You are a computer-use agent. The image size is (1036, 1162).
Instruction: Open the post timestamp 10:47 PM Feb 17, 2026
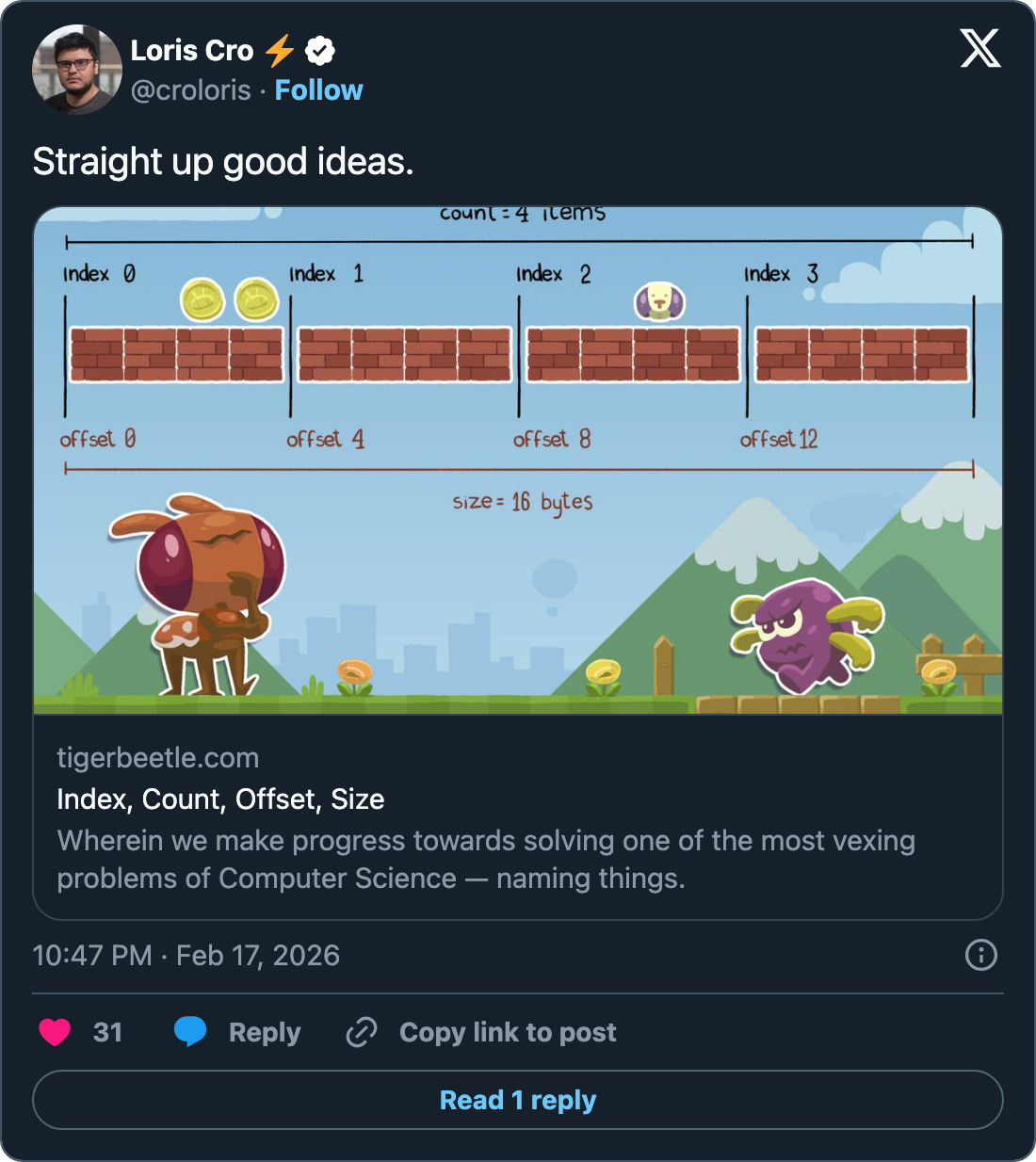[186, 955]
